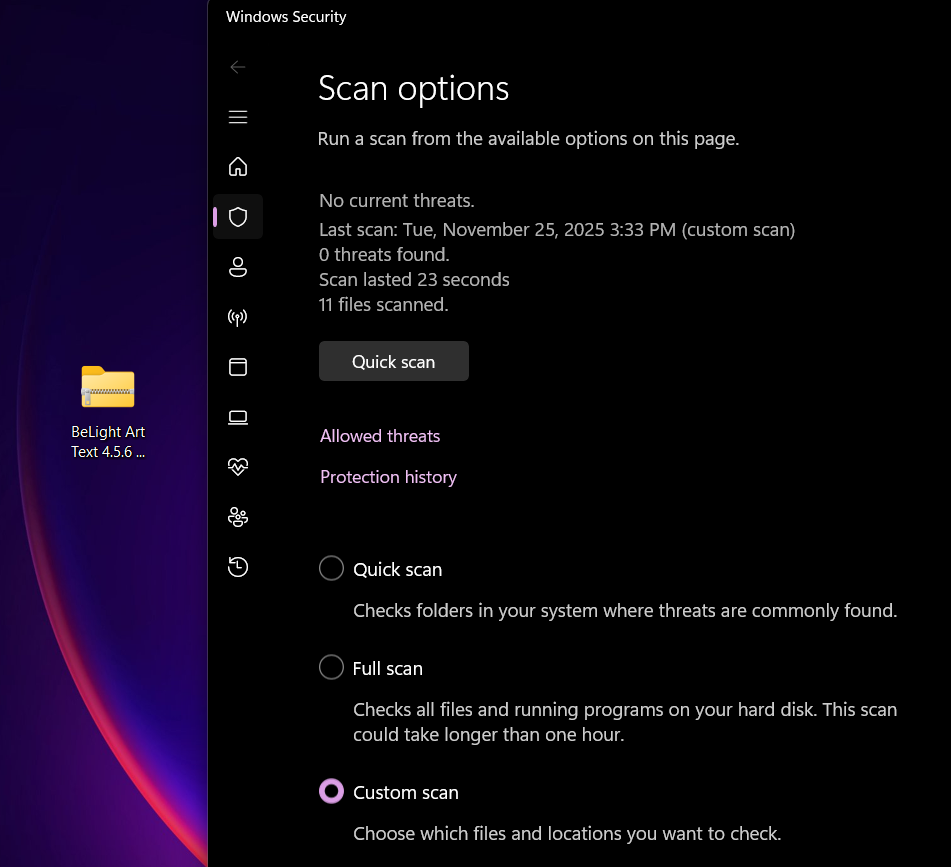Click the Windows Security title bar

coord(286,17)
